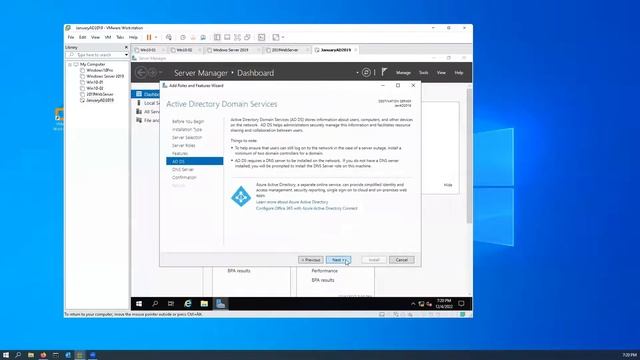Open View menu in VMware Workstation
640x360 pixels.
(x=95, y=37)
